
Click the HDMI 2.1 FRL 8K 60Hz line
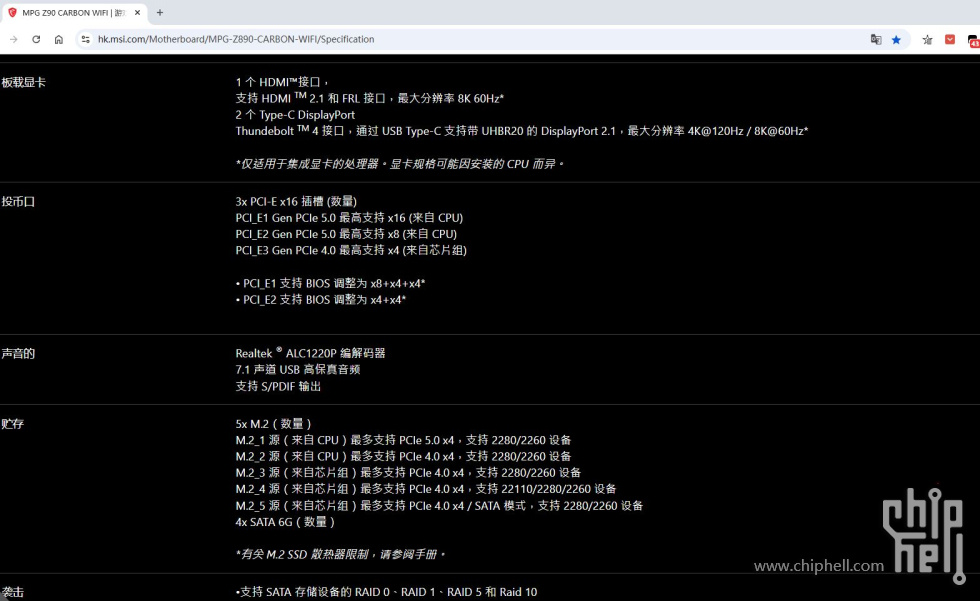[x=369, y=98]
